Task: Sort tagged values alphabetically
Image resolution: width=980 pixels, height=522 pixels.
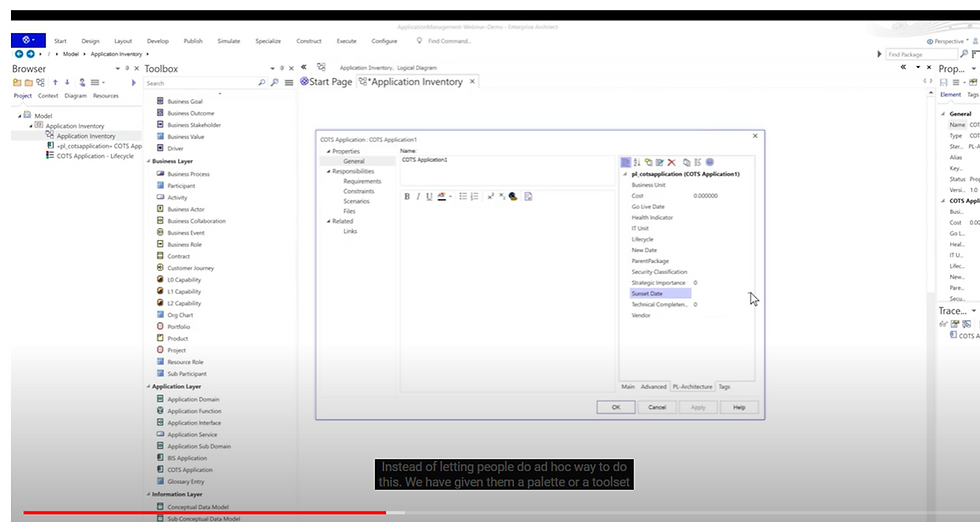Action: [637, 163]
